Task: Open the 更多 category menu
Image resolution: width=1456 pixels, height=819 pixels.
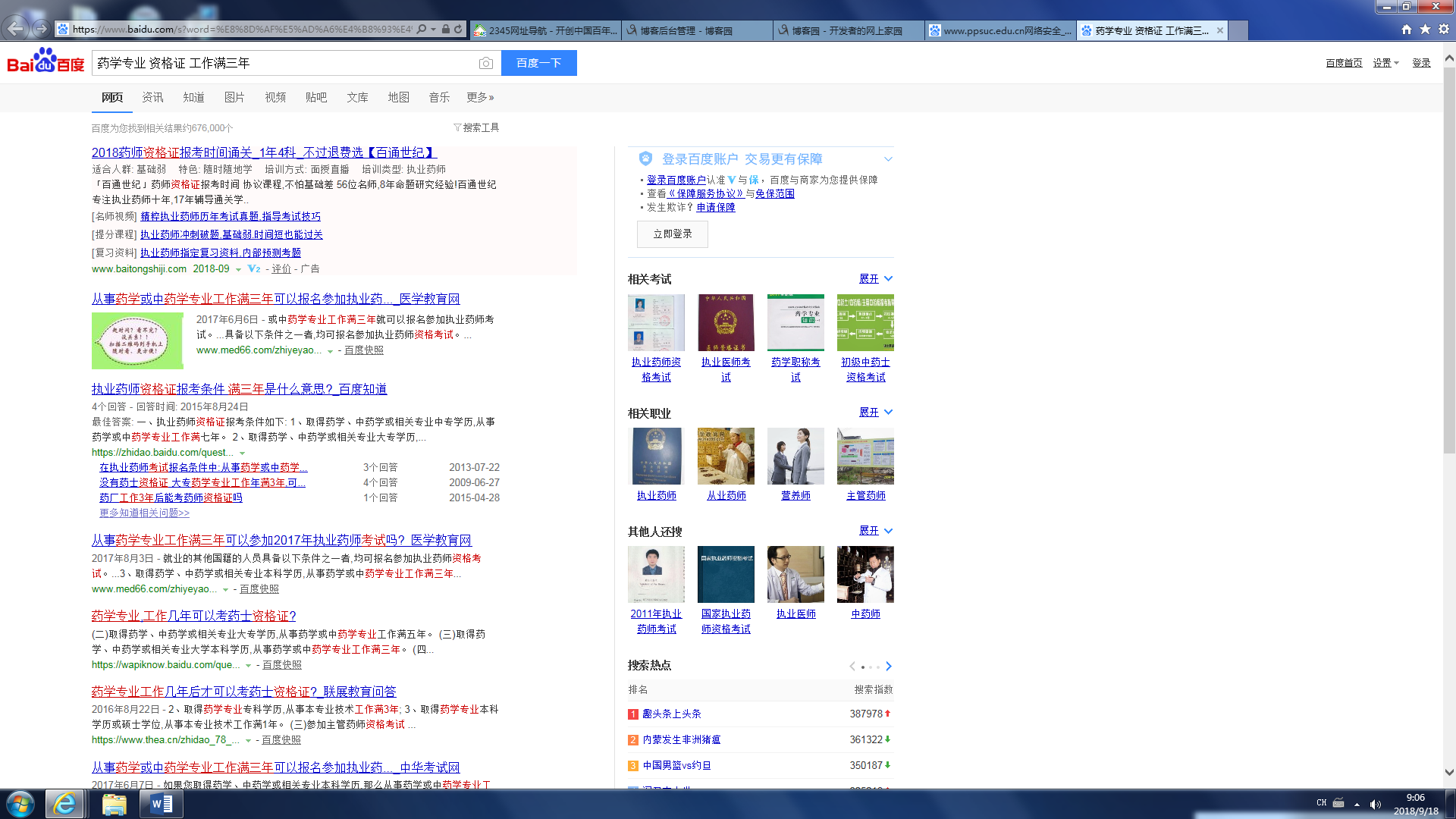Action: [x=480, y=97]
